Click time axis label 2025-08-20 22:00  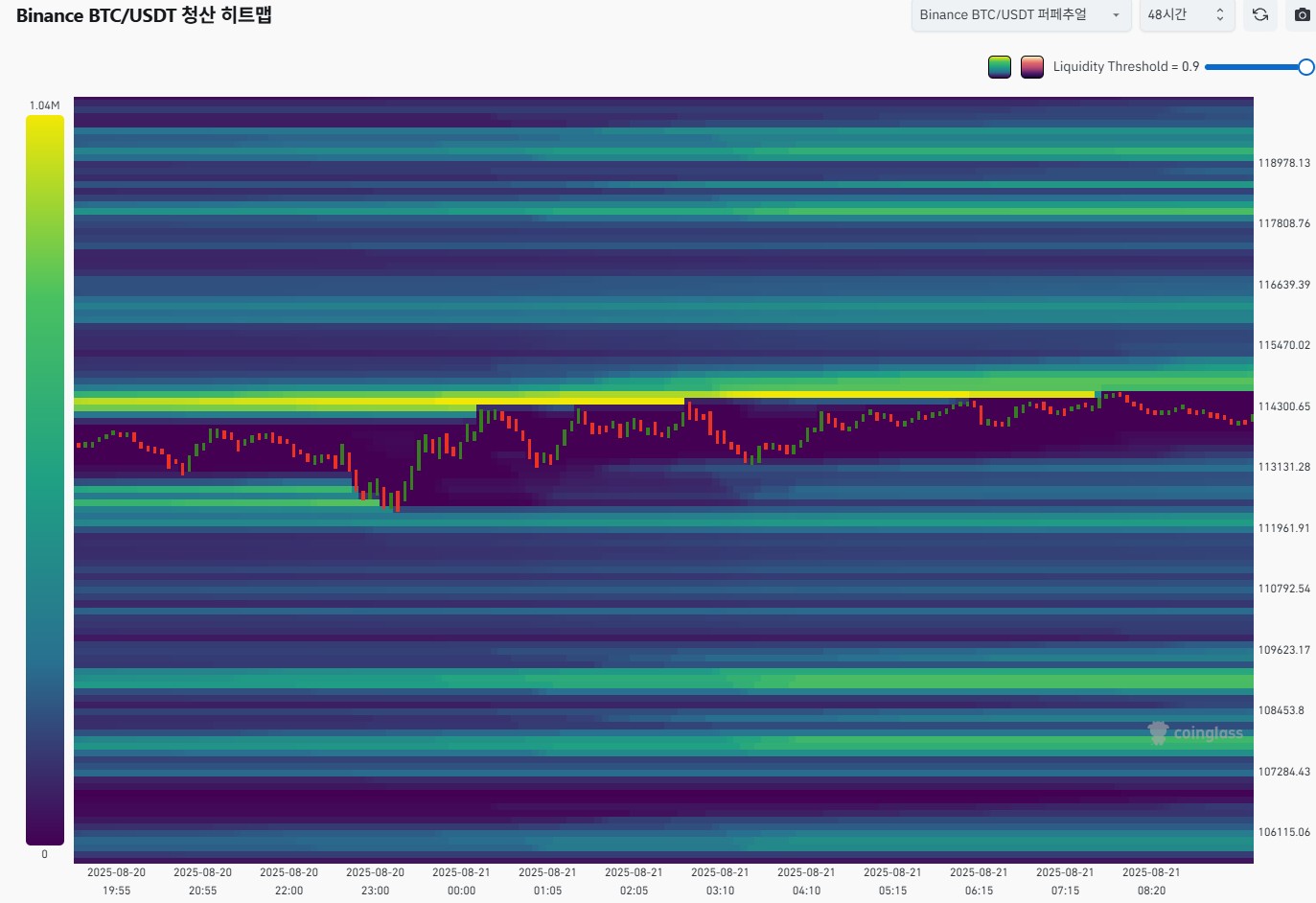coord(289,881)
